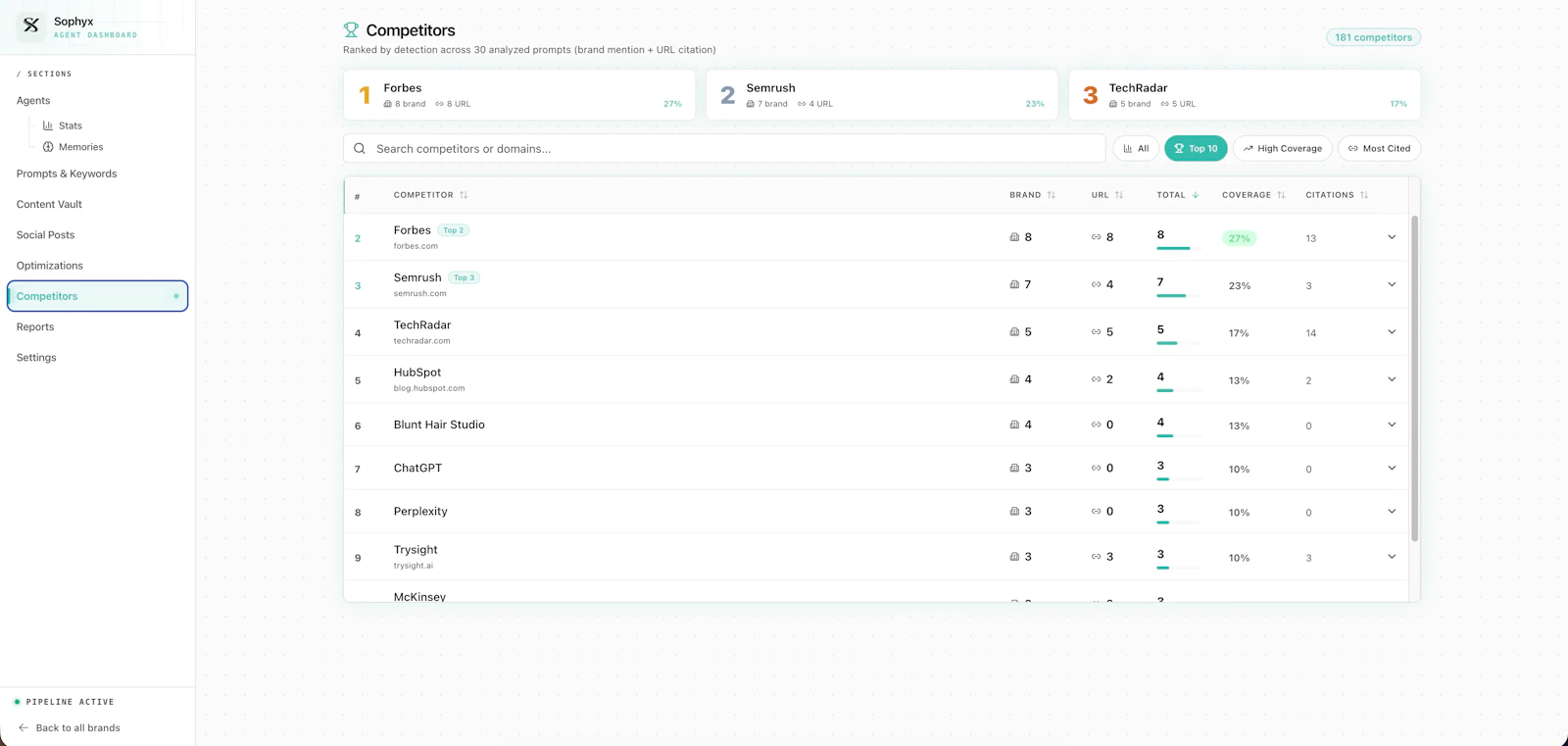Select the Most Cited filter
The image size is (1568, 746).
pos(1379,149)
